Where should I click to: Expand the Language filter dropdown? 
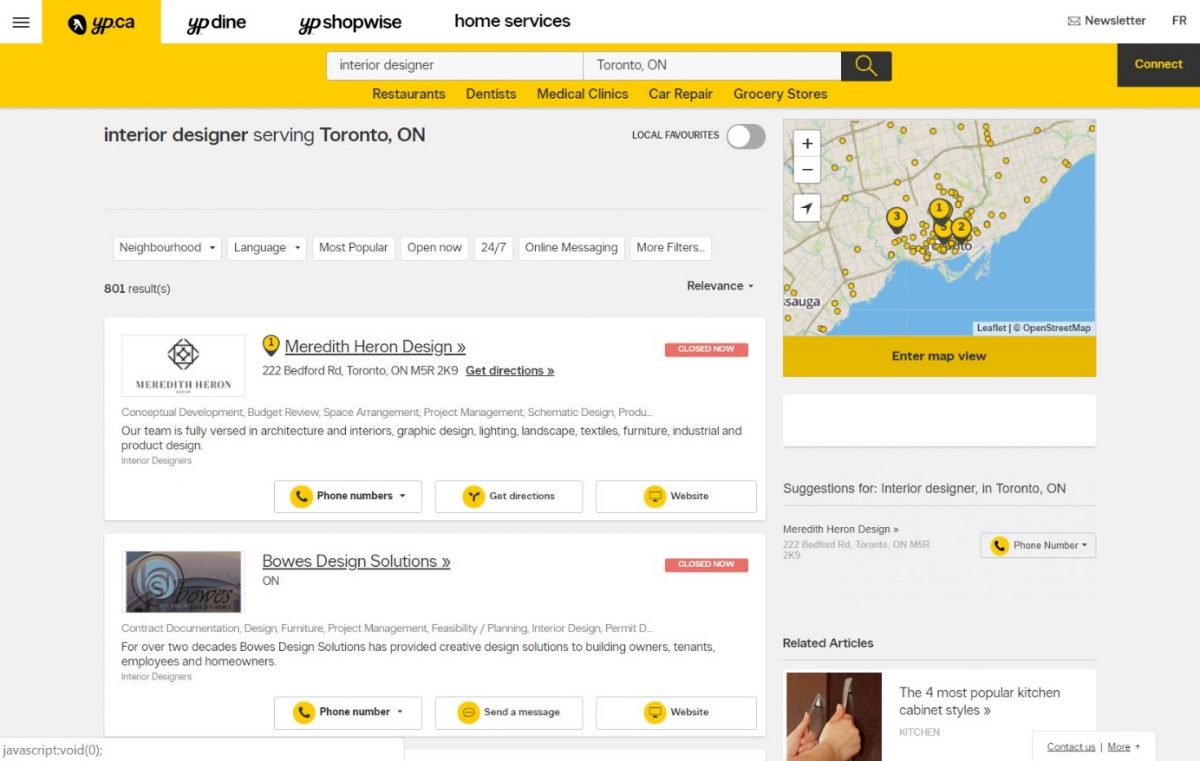pyautogui.click(x=267, y=248)
